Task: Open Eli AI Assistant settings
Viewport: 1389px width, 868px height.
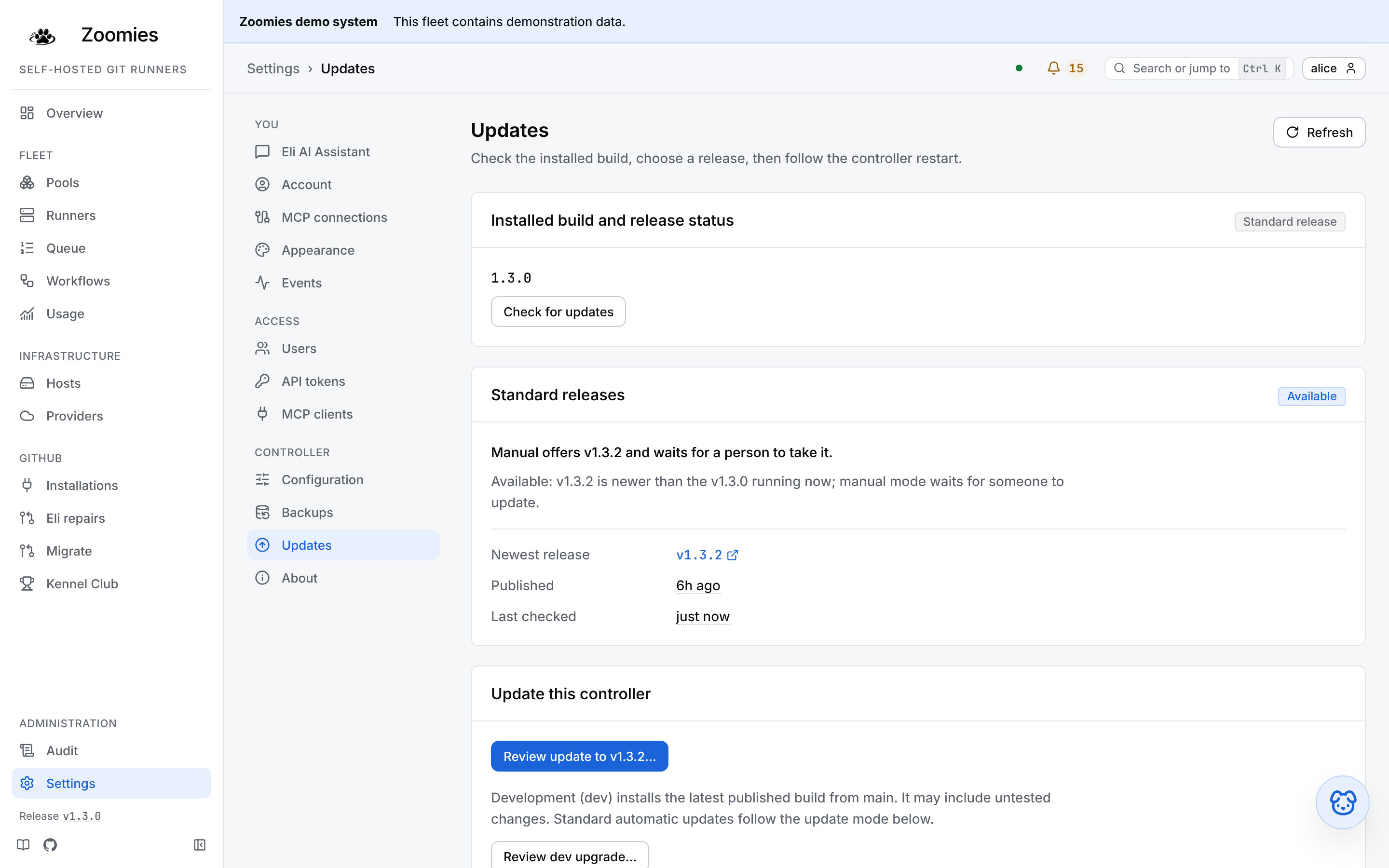Action: (343, 151)
